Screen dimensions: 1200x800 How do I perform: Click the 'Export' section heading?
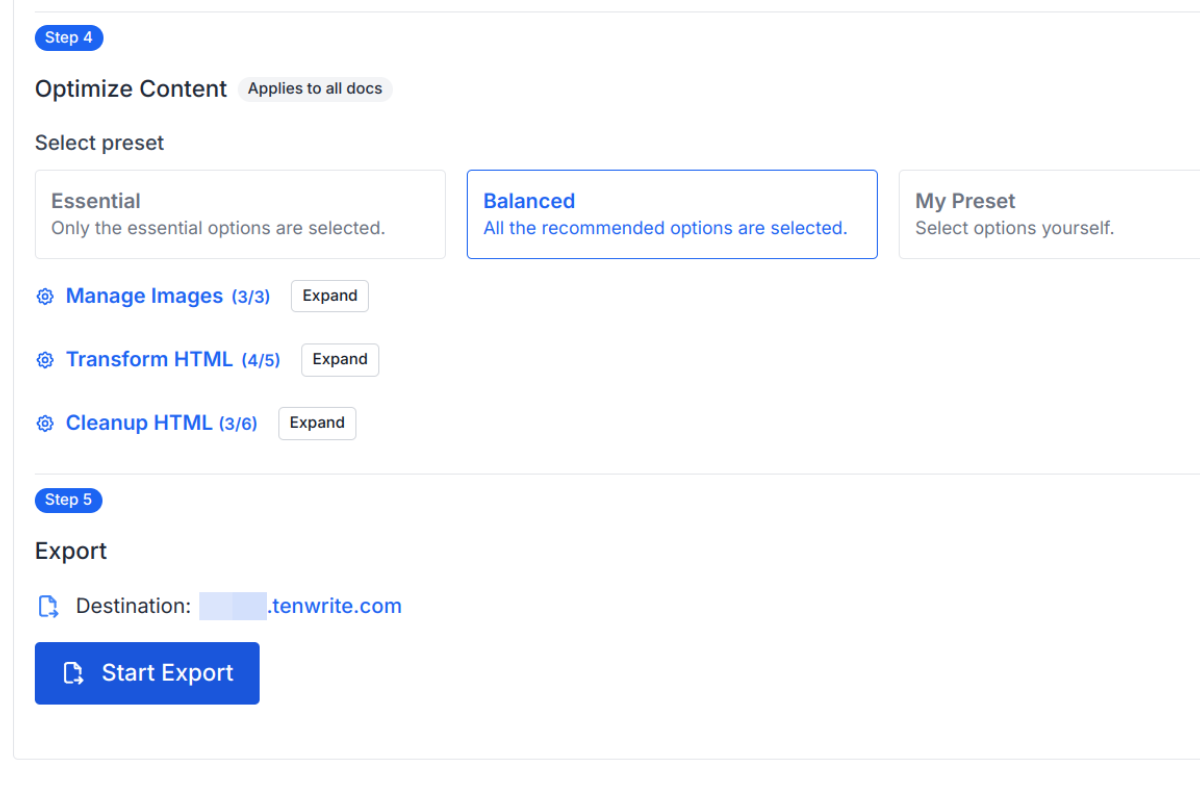point(71,551)
